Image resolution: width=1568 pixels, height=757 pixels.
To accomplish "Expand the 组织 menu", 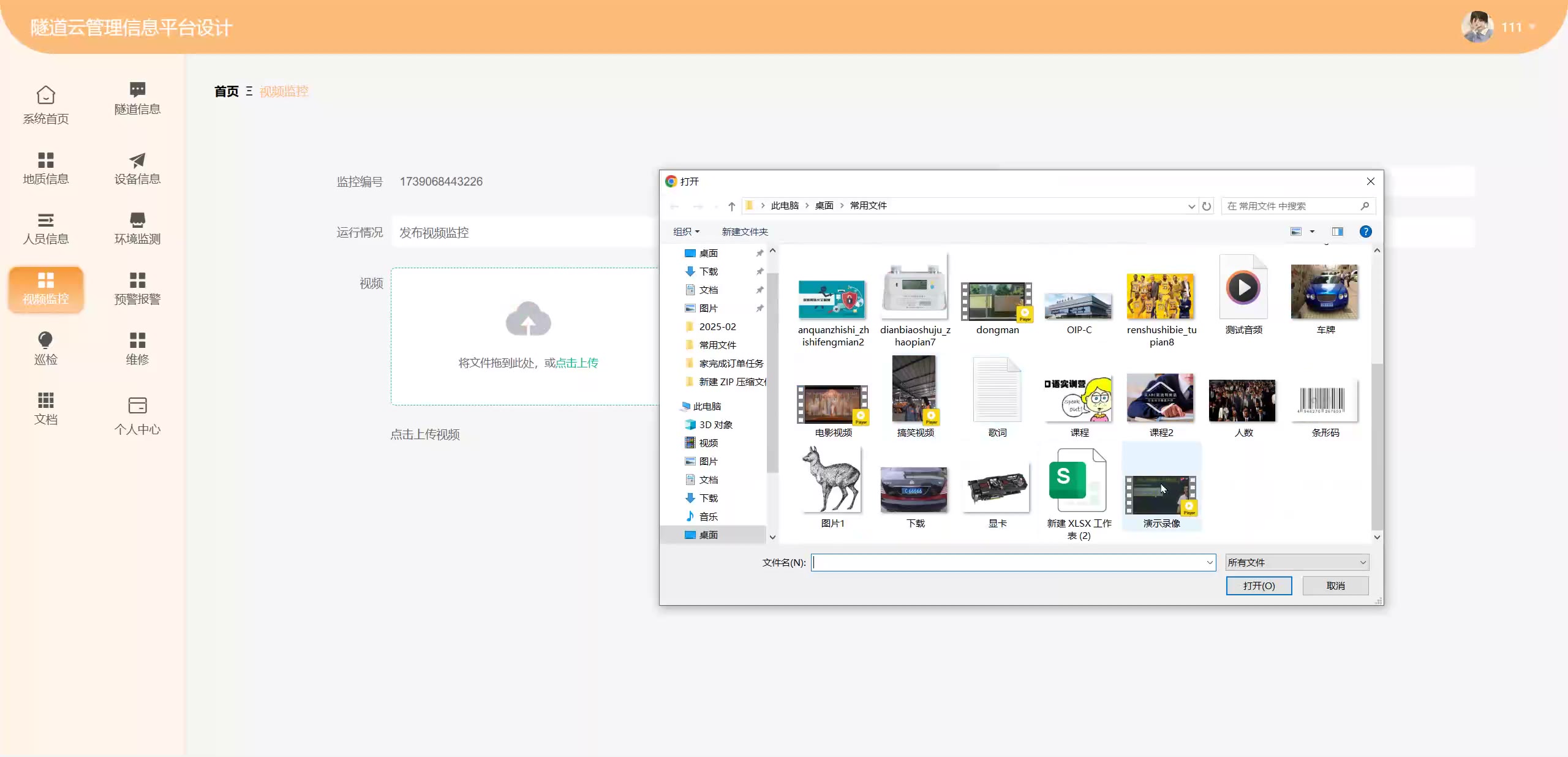I will click(x=686, y=232).
